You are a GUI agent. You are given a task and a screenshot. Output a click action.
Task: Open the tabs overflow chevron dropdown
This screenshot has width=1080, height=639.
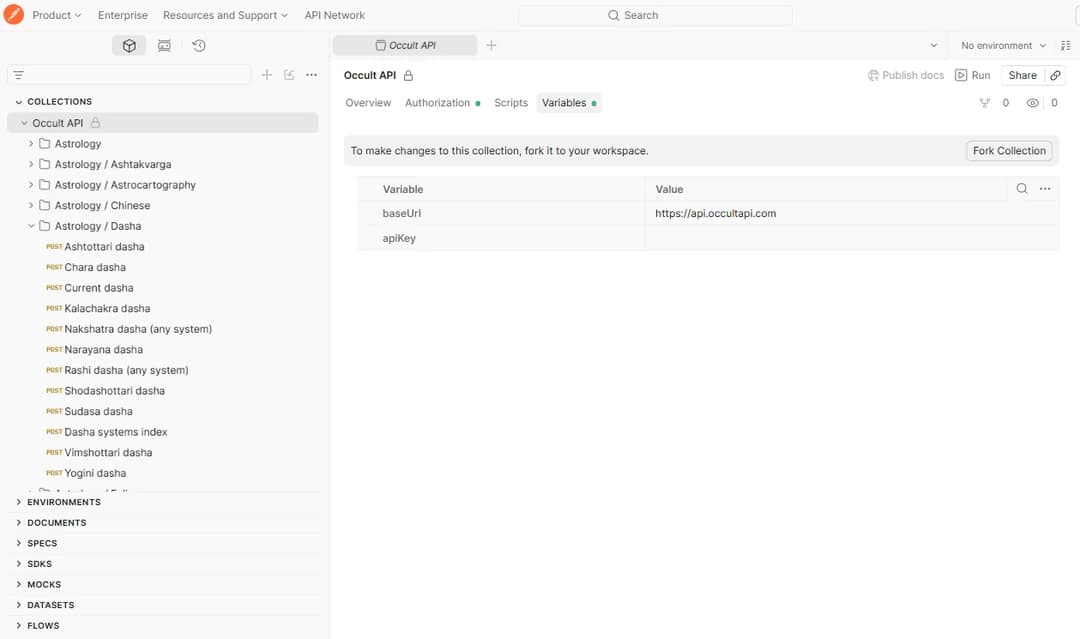coord(934,45)
